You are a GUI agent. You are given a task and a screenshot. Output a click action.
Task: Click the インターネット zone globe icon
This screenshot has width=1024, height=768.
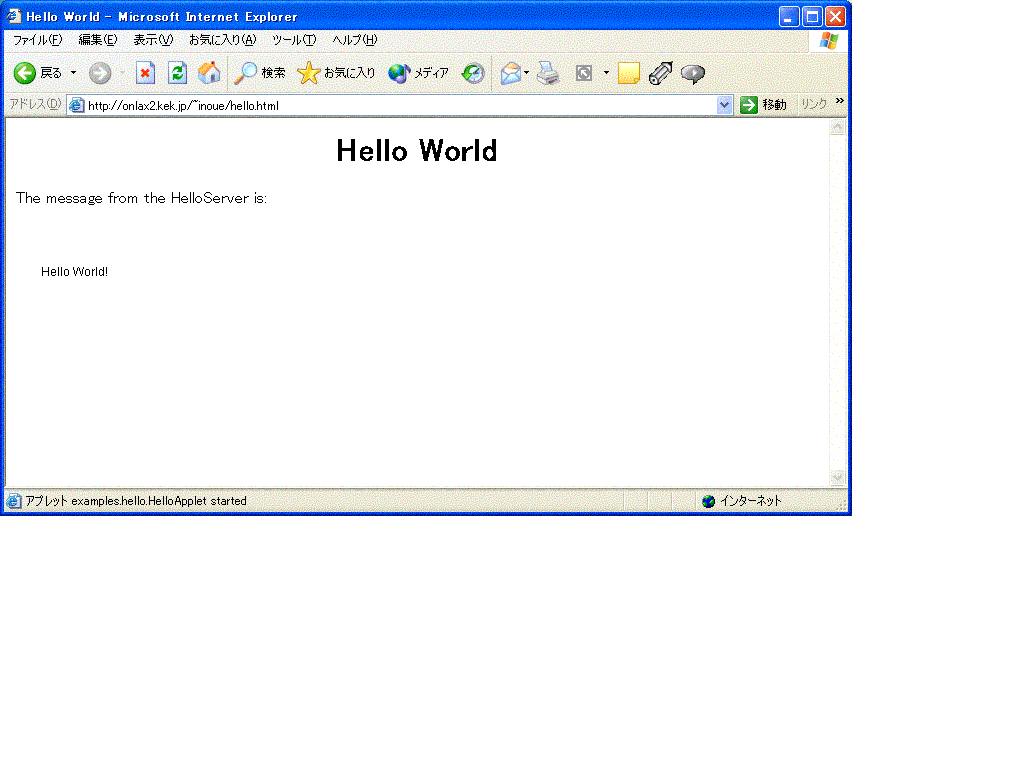[709, 501]
